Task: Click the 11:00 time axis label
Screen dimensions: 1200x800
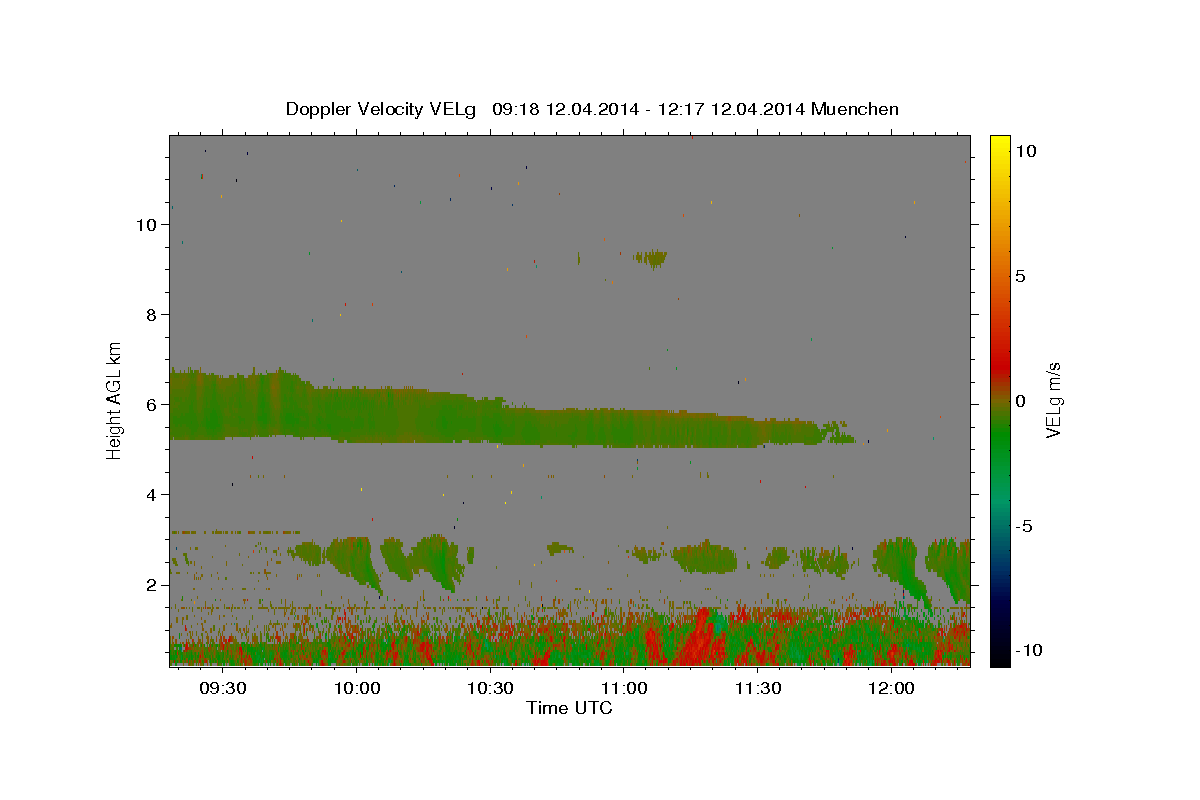Action: (623, 689)
